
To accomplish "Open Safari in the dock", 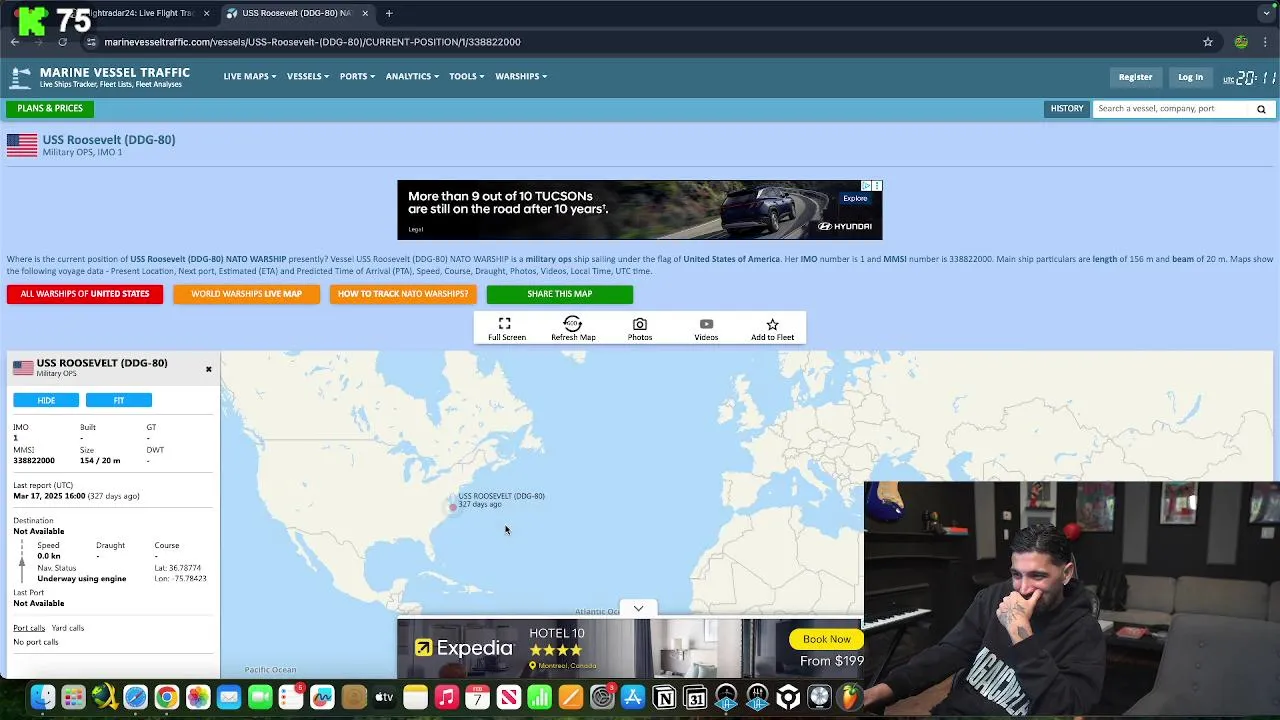I will (135, 697).
